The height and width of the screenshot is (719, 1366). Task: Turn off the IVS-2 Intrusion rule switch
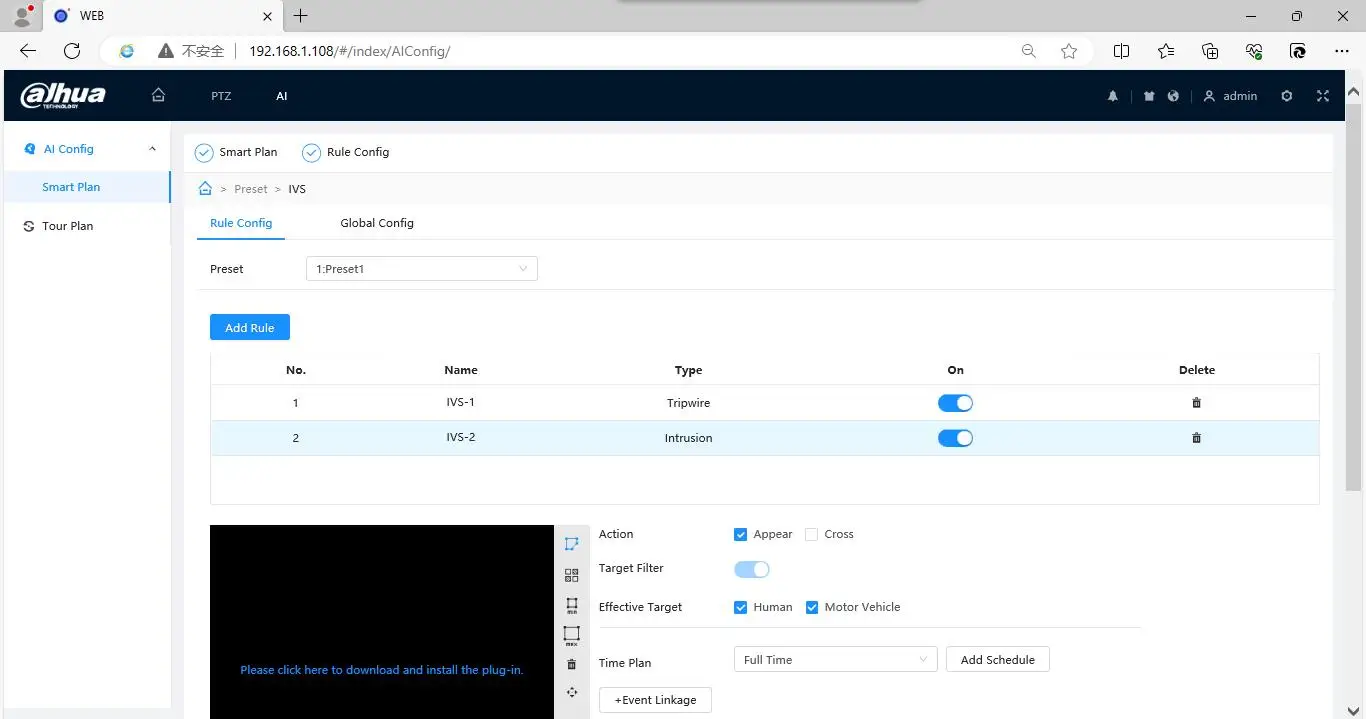point(955,438)
